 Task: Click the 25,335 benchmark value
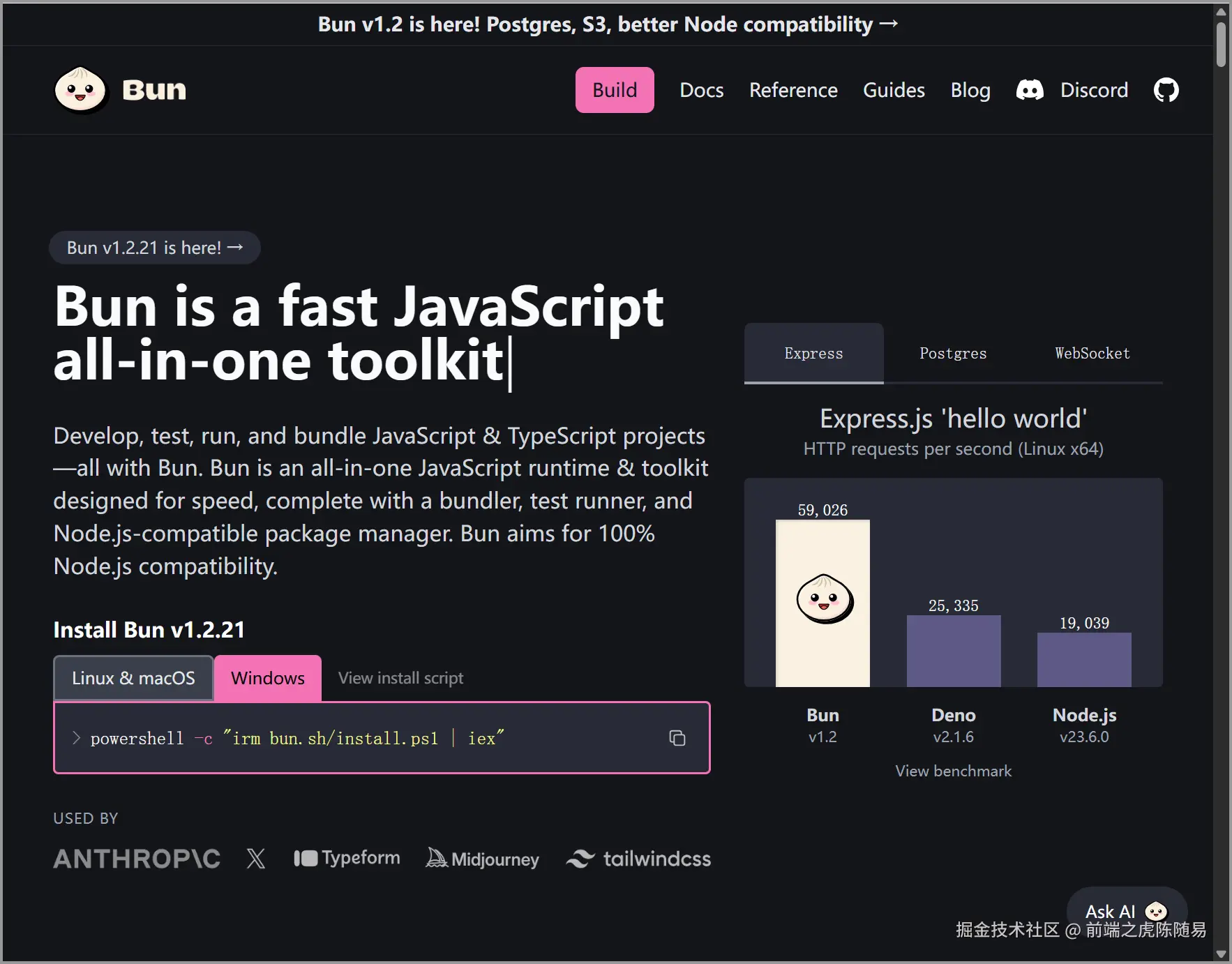(x=953, y=605)
